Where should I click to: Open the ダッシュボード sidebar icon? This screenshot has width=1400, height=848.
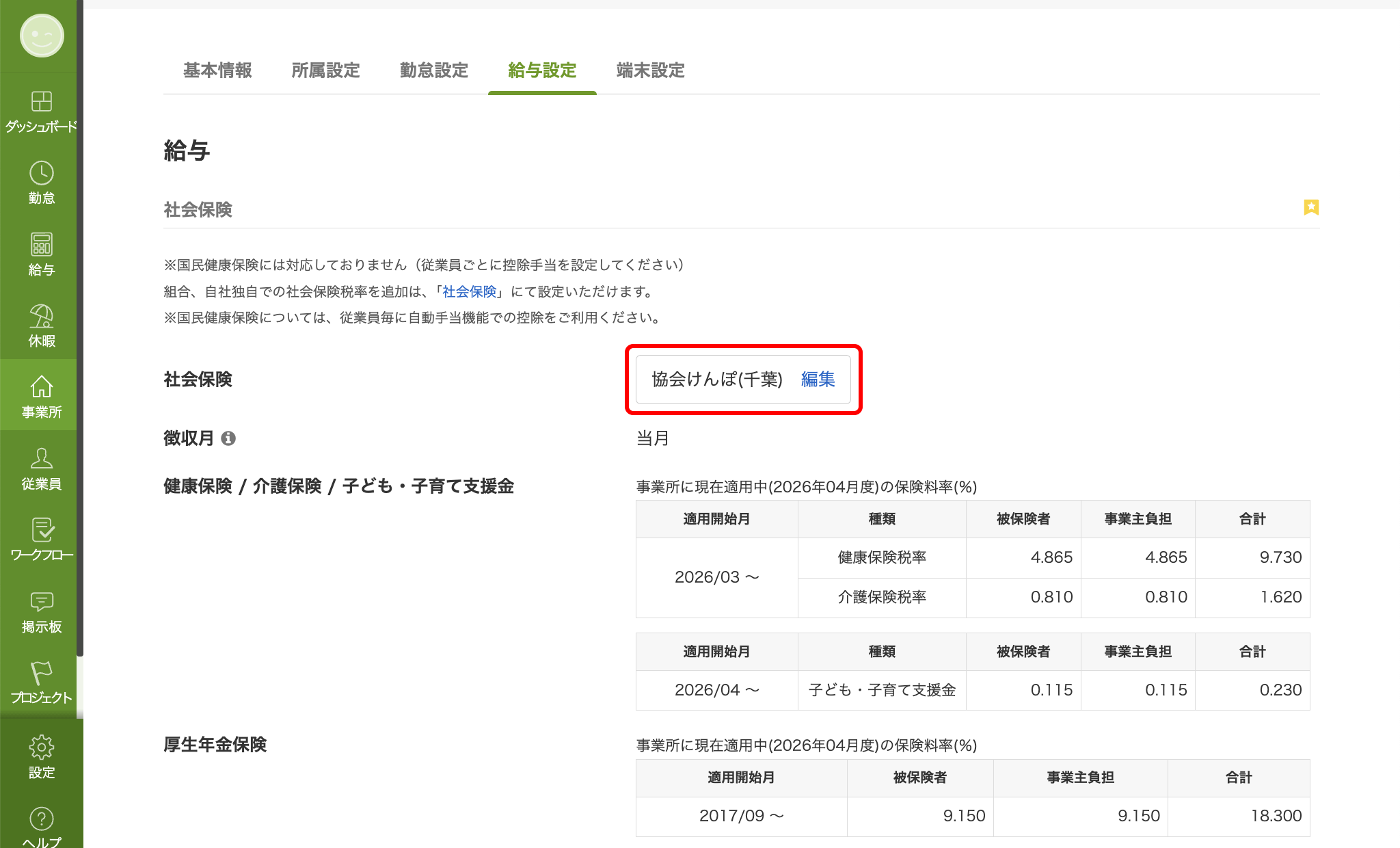pos(41,102)
